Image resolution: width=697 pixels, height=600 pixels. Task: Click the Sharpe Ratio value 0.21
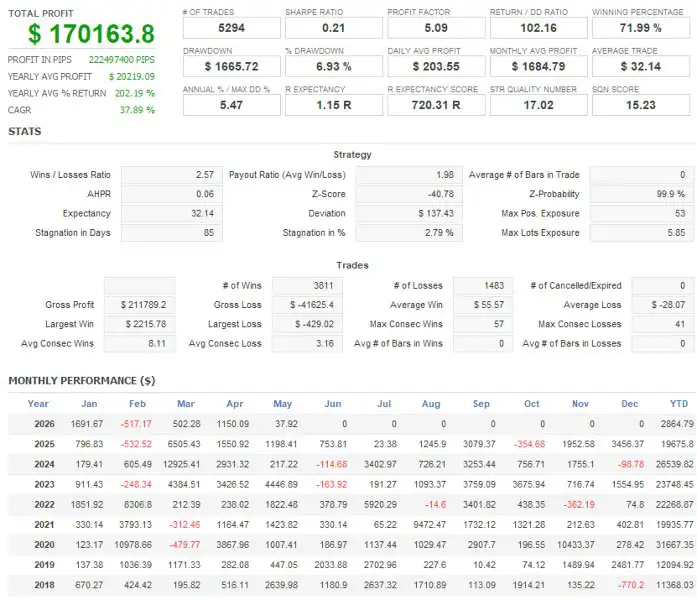(334, 28)
